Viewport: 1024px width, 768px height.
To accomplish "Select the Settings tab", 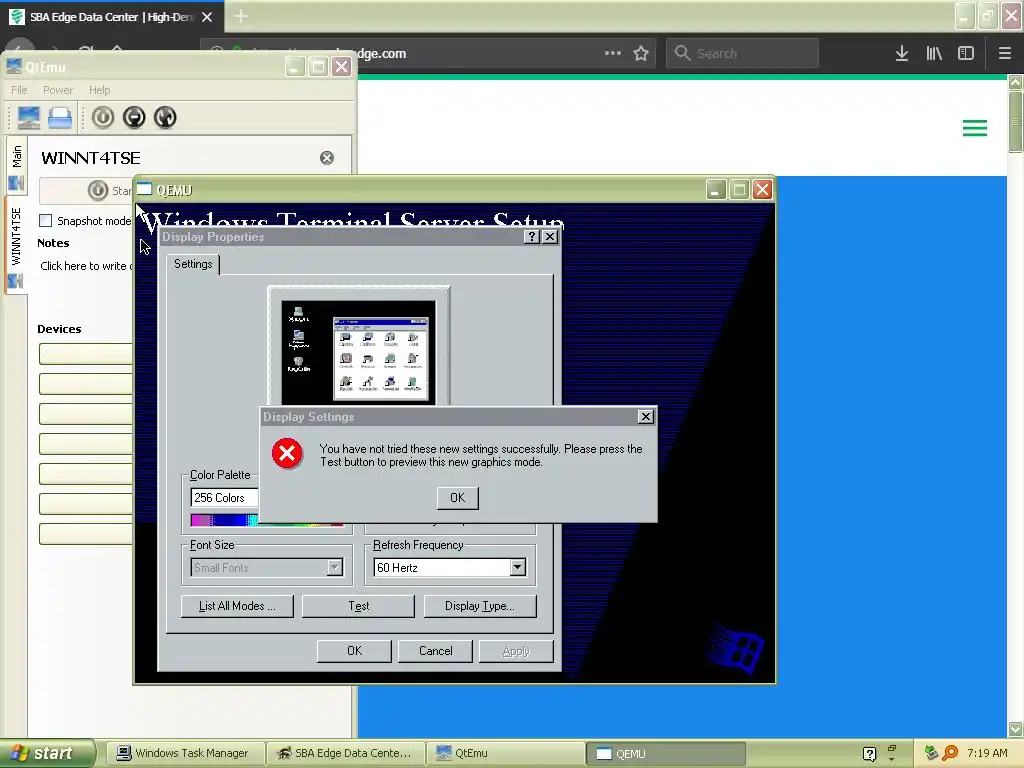I will tap(193, 264).
